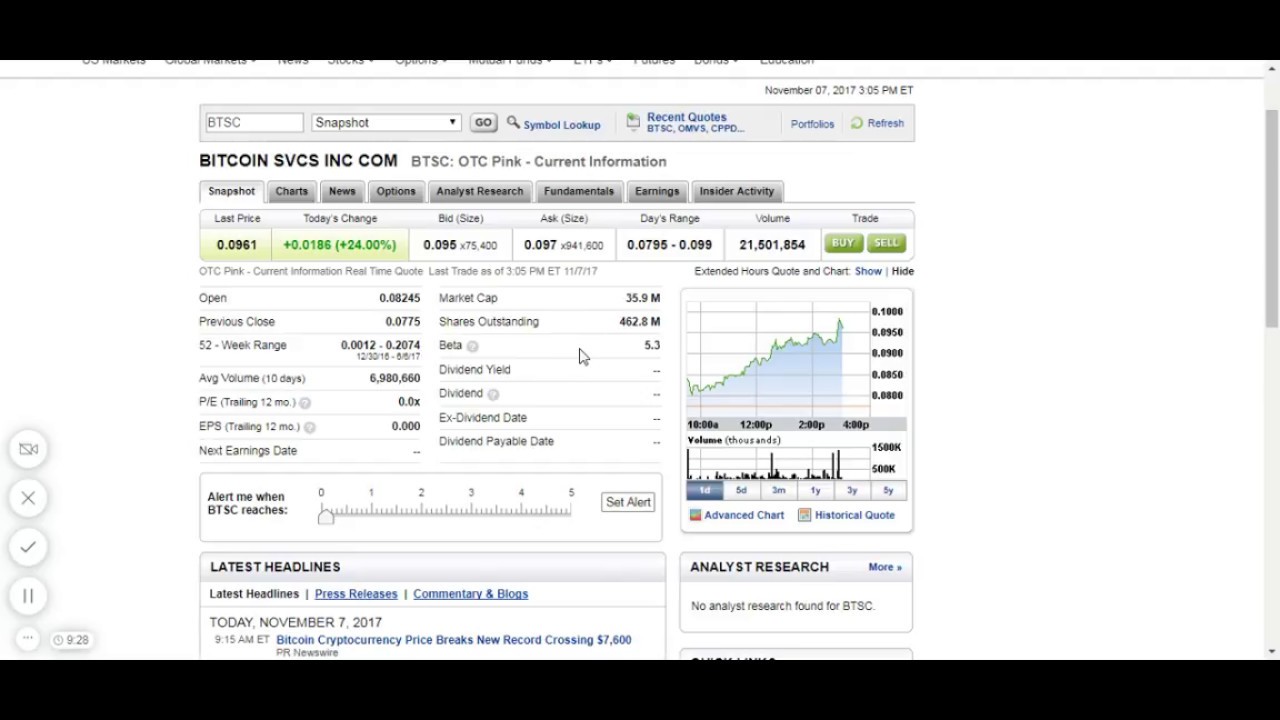This screenshot has width=1280, height=720.
Task: Click More » in Analyst Research
Action: tap(885, 567)
